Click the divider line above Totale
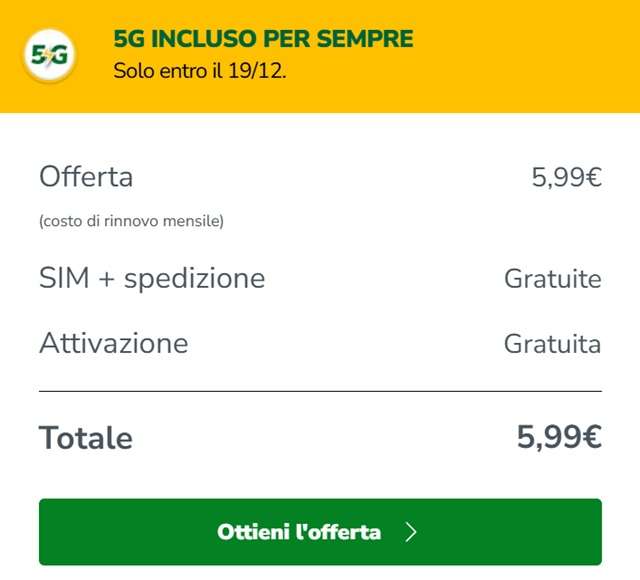The image size is (640, 580). point(320,391)
